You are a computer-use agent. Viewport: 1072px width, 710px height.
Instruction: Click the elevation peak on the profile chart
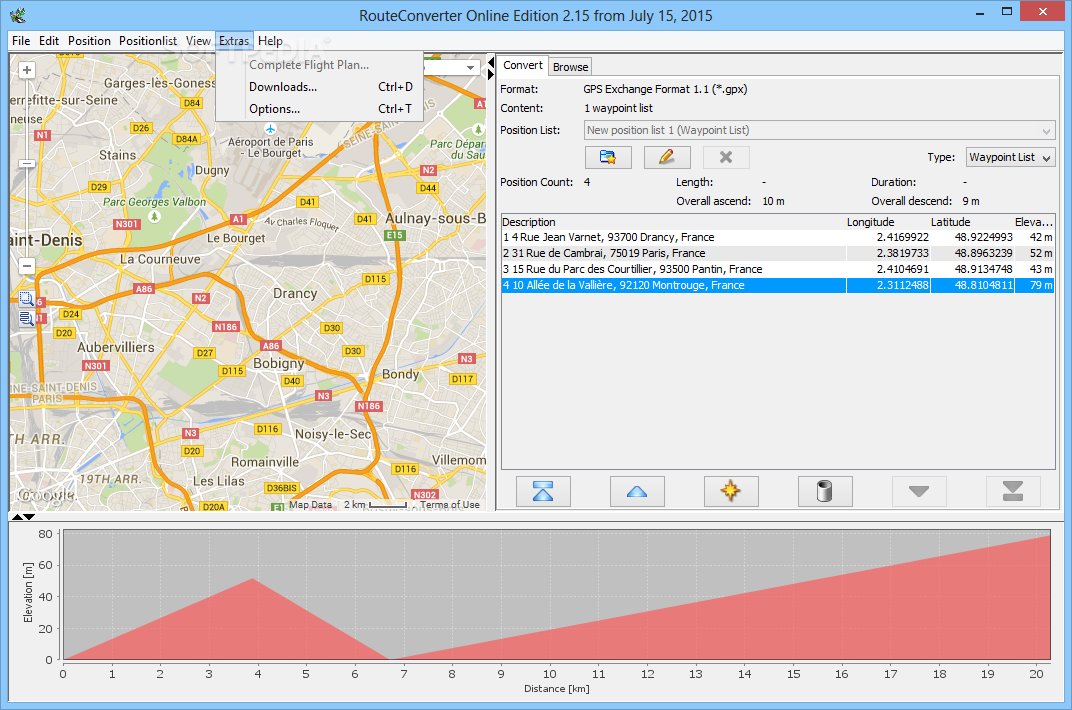click(x=253, y=579)
